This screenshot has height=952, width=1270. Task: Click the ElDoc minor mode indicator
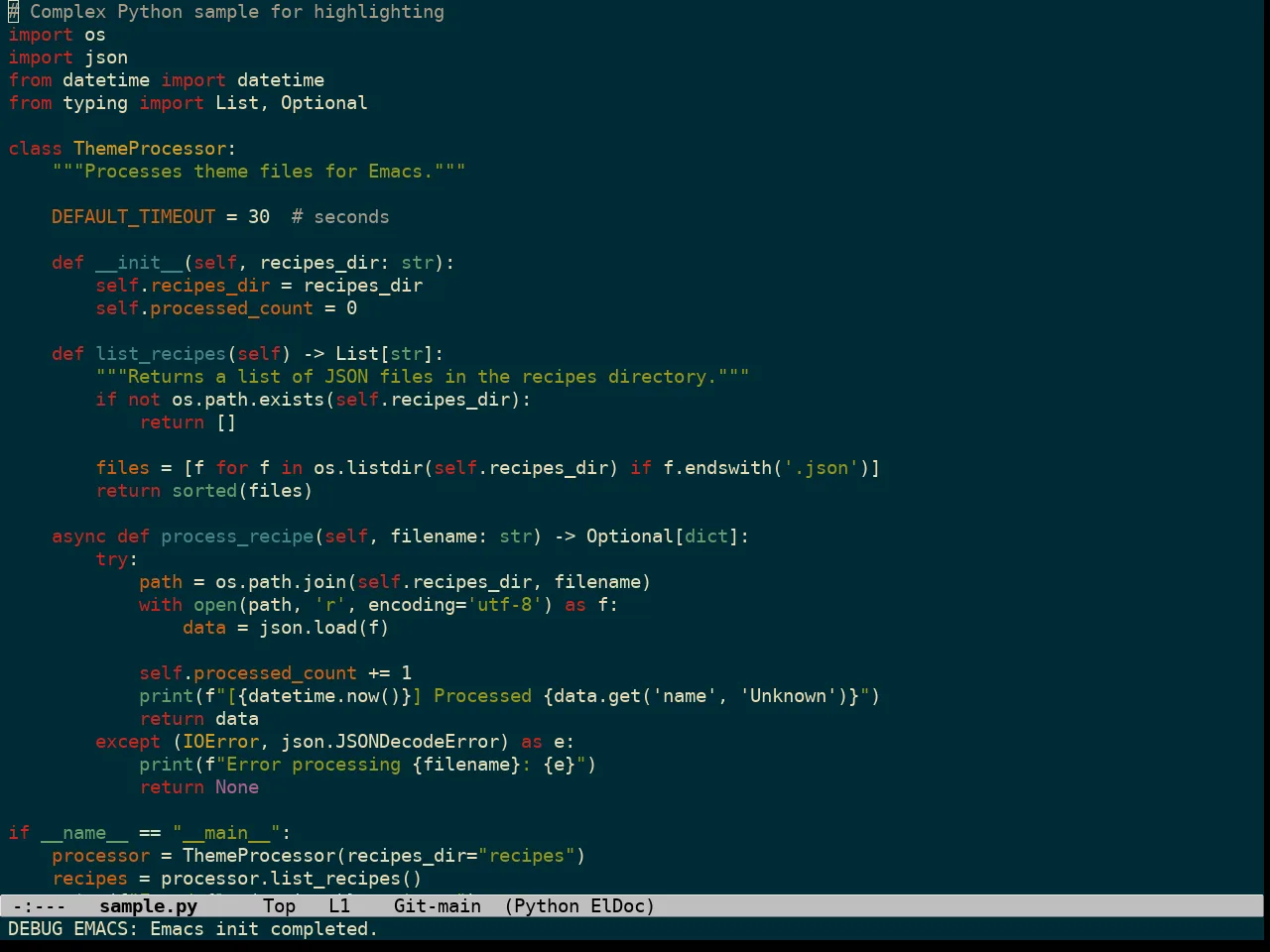click(x=618, y=905)
